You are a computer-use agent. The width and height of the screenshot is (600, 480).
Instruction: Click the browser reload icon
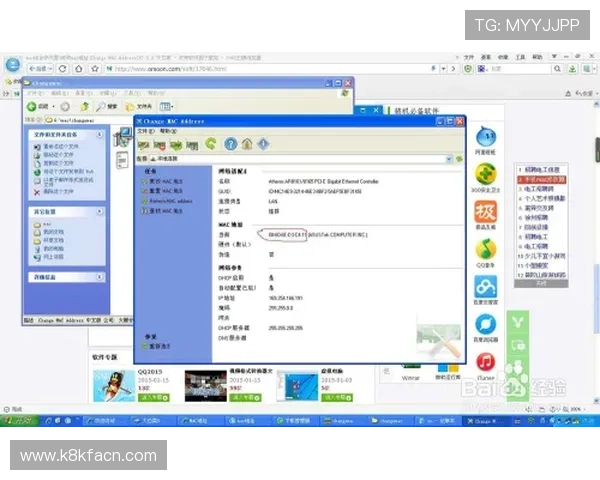tap(63, 69)
